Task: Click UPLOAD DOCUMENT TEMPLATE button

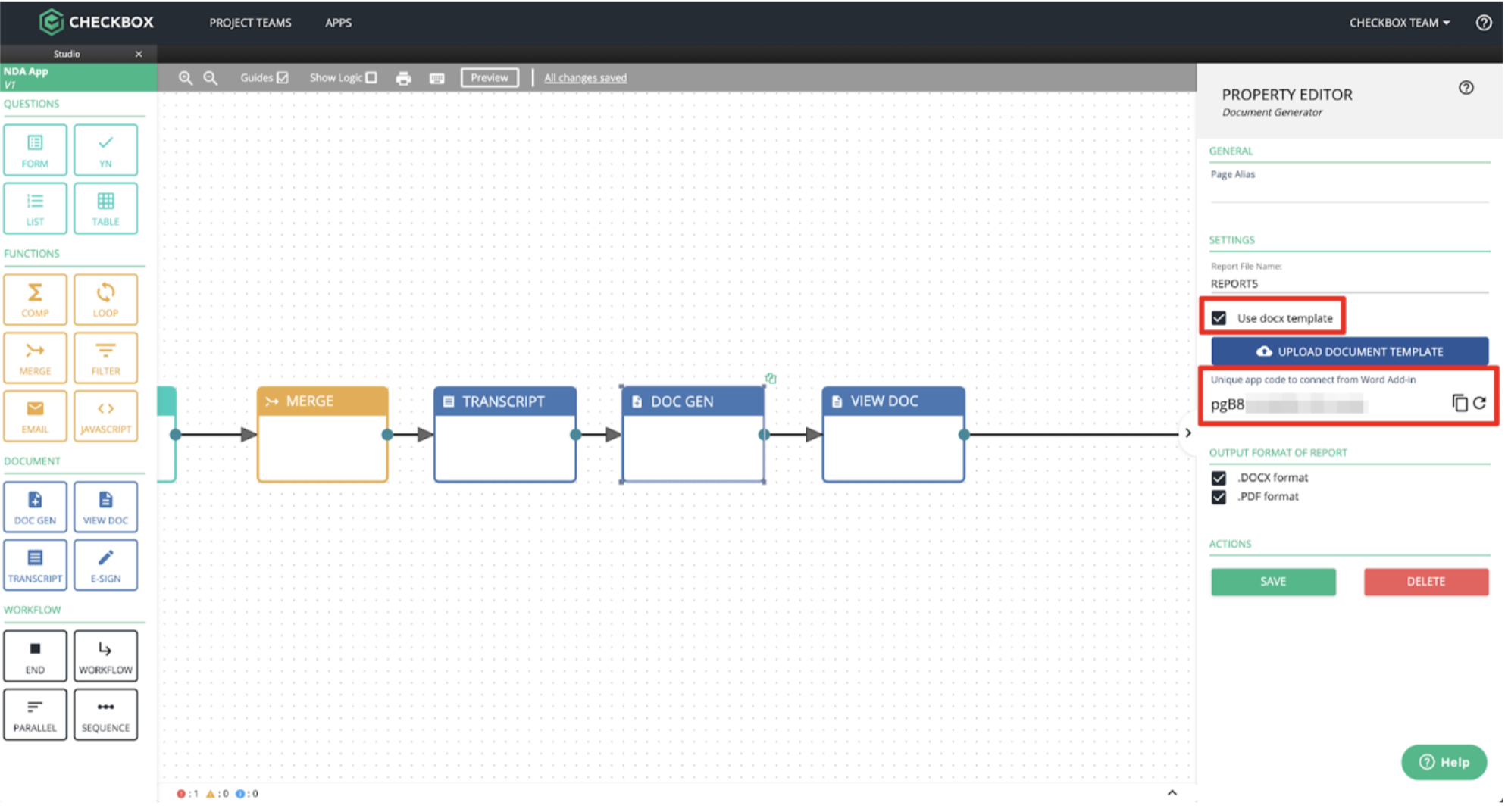Action: (1350, 351)
